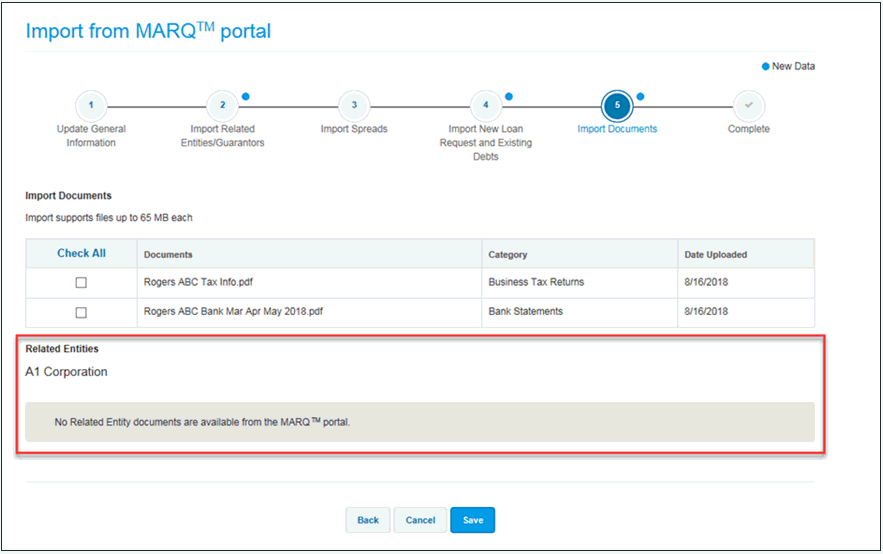Click the Check All link
The height and width of the screenshot is (554, 883).
(81, 253)
